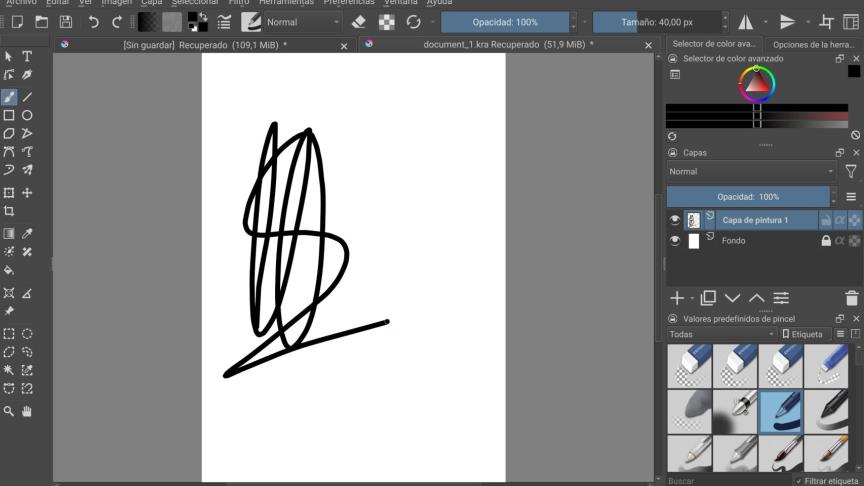Hide Capa de pintura 1 layer
The width and height of the screenshot is (864, 486).
coord(674,220)
